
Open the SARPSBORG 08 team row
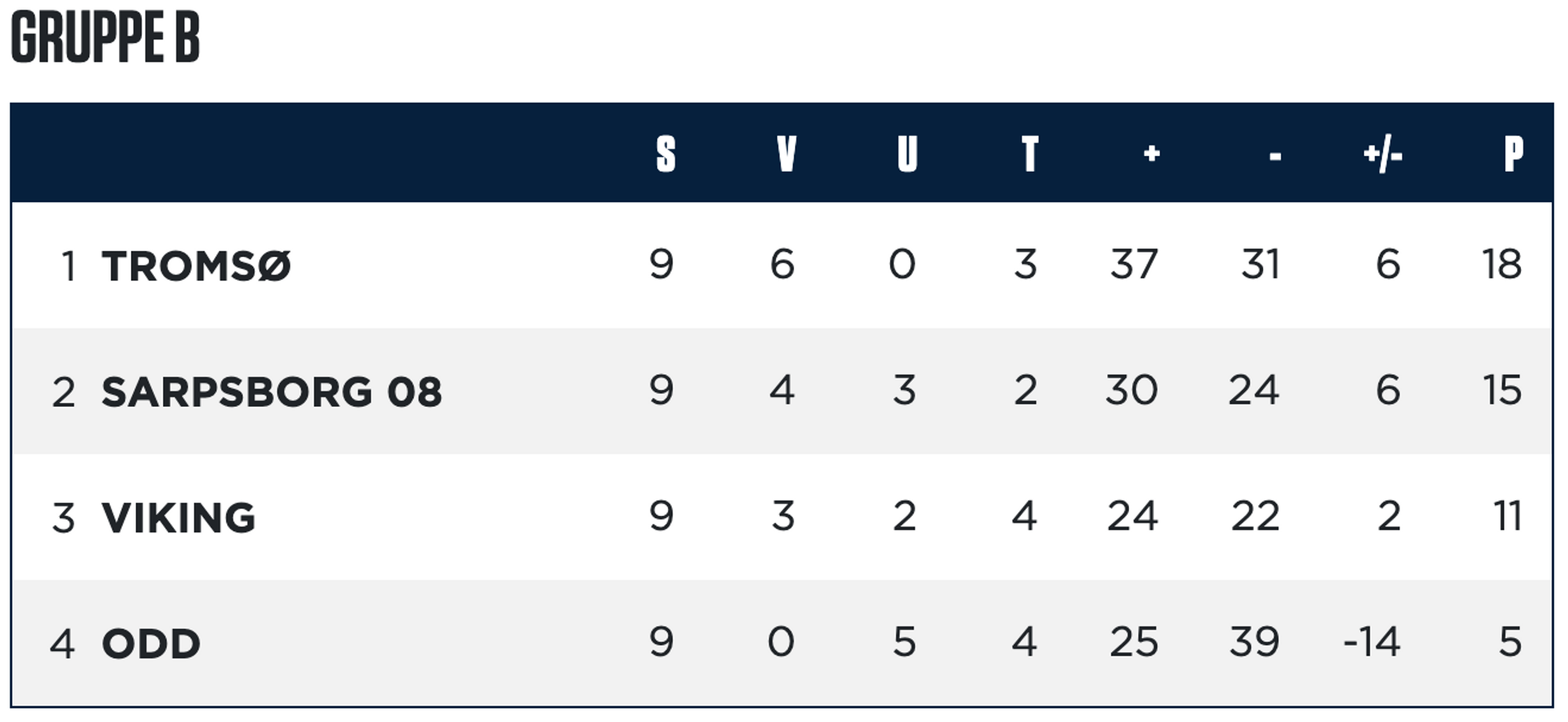[782, 390]
